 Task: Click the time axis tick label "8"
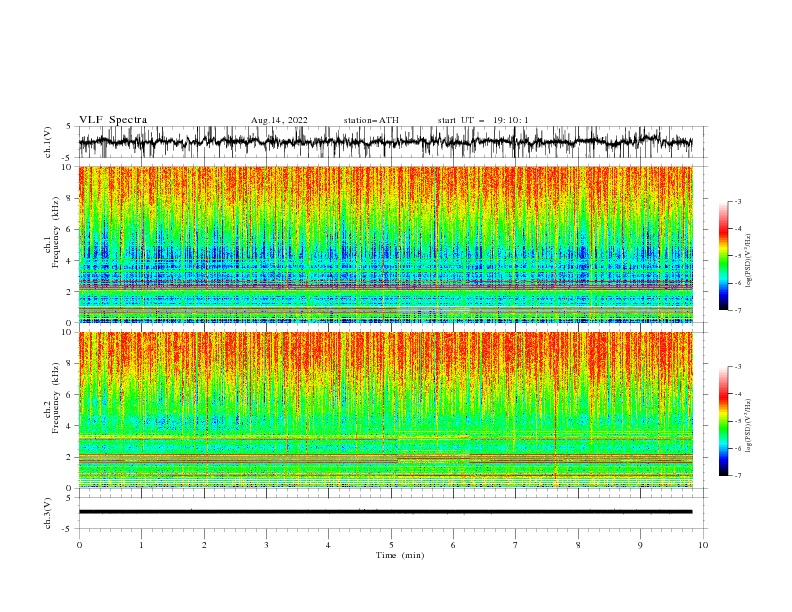point(578,545)
